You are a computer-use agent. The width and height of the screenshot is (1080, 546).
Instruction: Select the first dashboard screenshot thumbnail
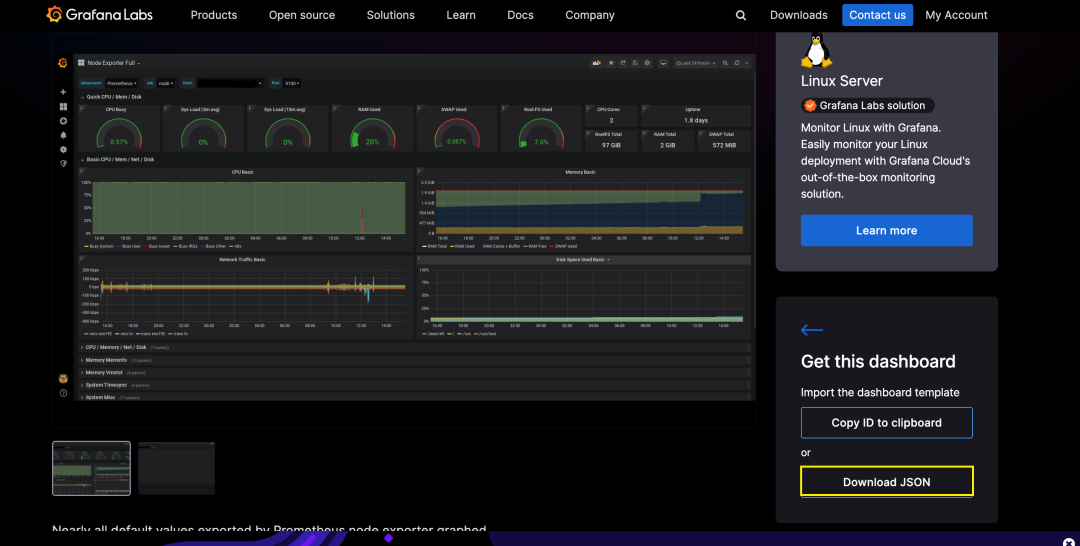coord(92,468)
